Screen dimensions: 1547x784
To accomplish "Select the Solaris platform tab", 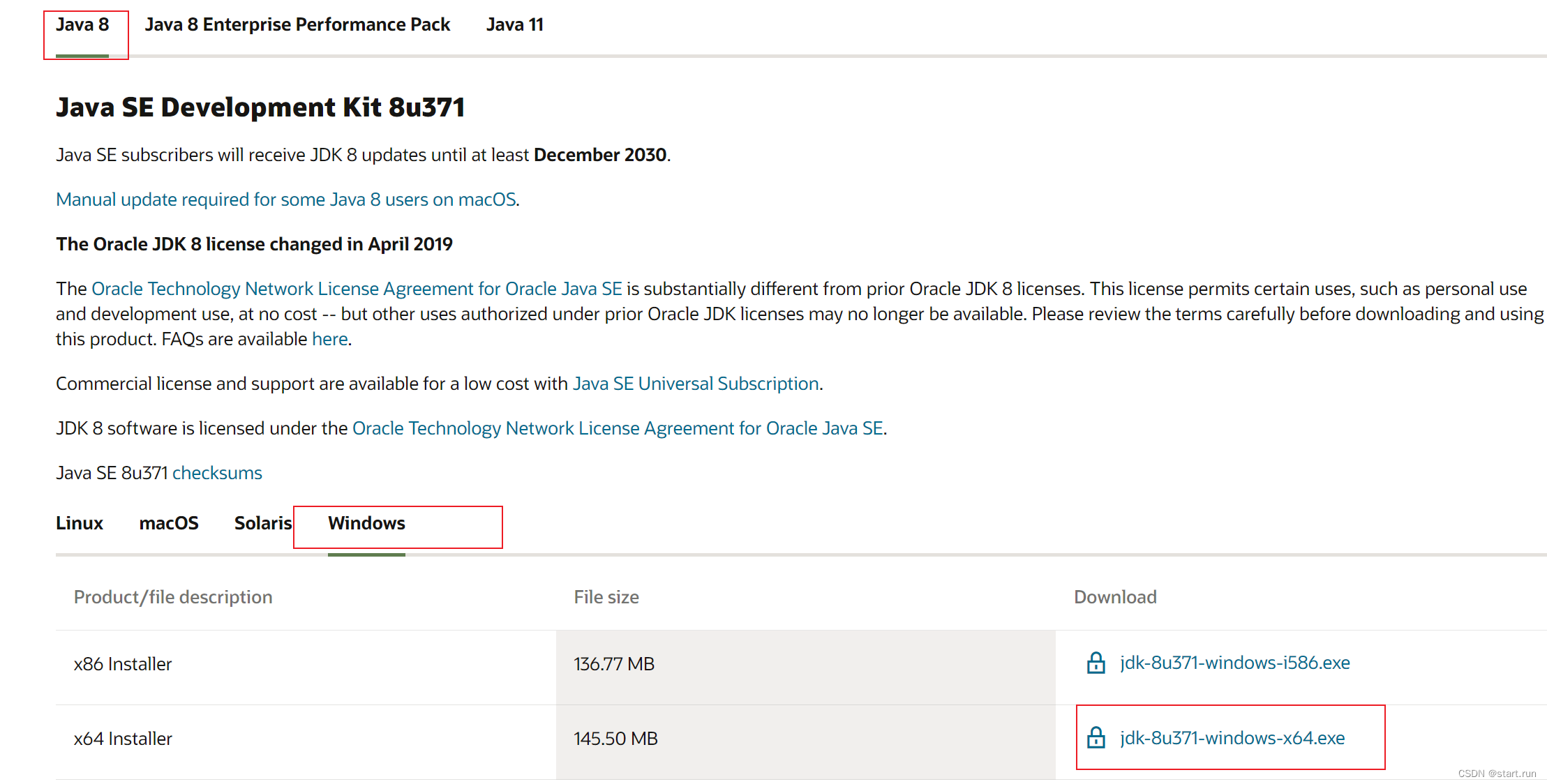I will coord(262,523).
